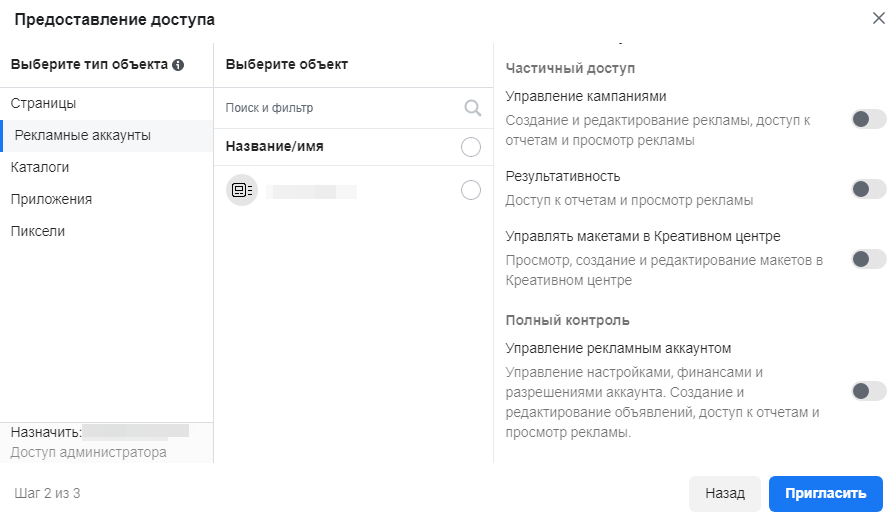The height and width of the screenshot is (521, 894).
Task: Click the blurred ad account name
Action: [312, 190]
